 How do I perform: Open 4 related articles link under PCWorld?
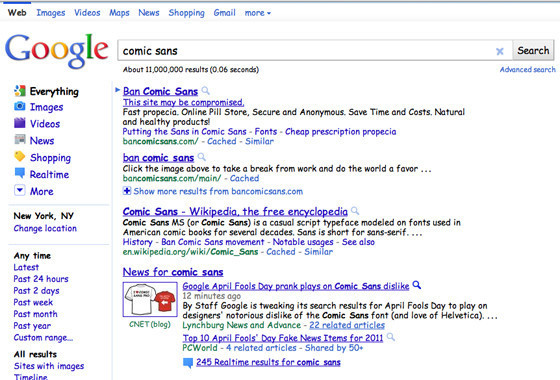coord(261,348)
